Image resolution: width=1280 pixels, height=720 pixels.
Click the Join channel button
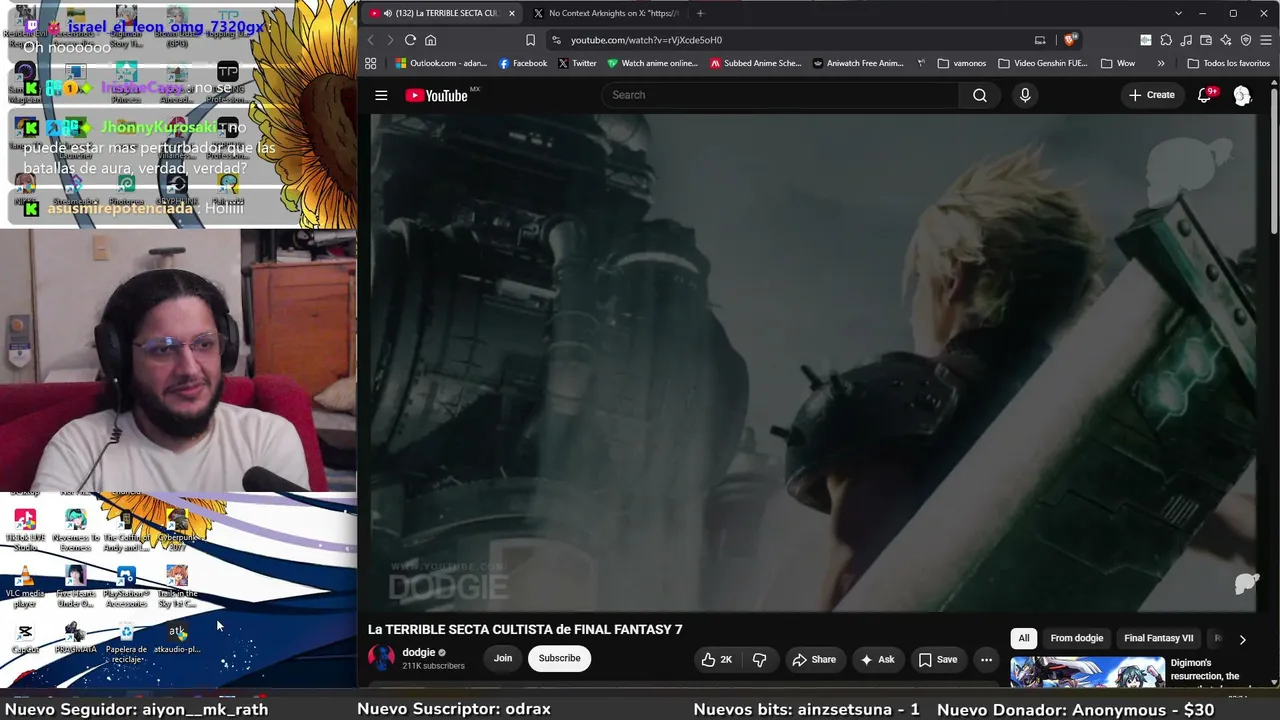pos(503,658)
